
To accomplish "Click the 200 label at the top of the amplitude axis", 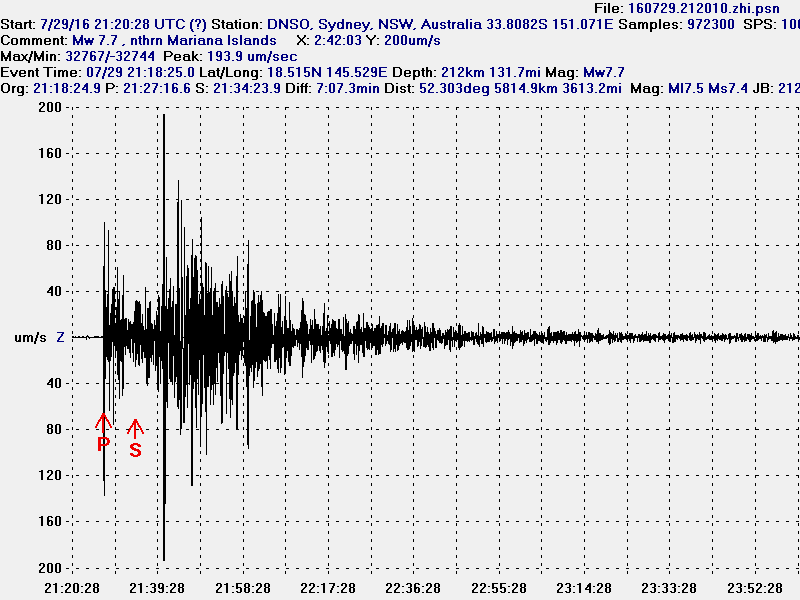I will coord(50,107).
